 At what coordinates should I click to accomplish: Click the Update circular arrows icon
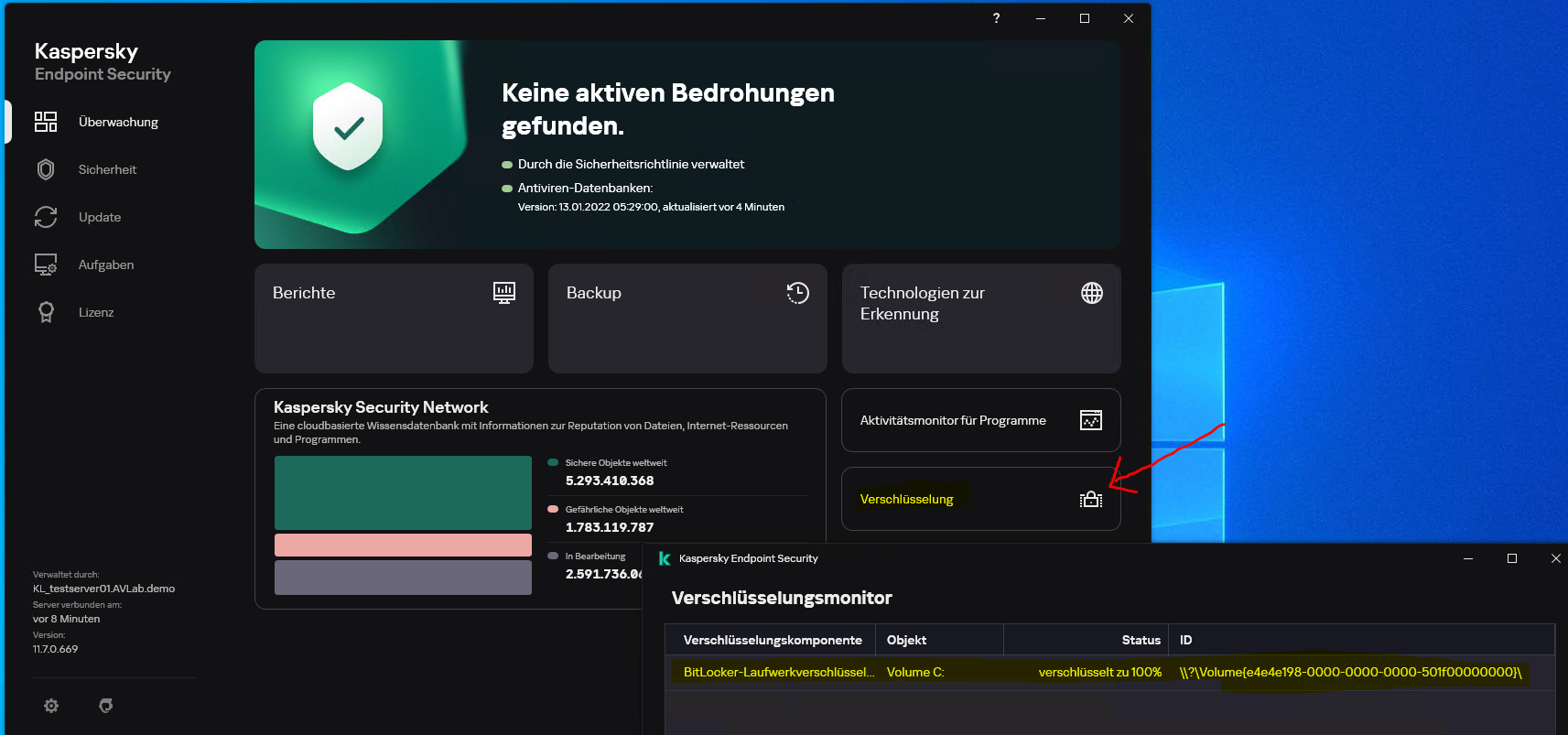(46, 217)
